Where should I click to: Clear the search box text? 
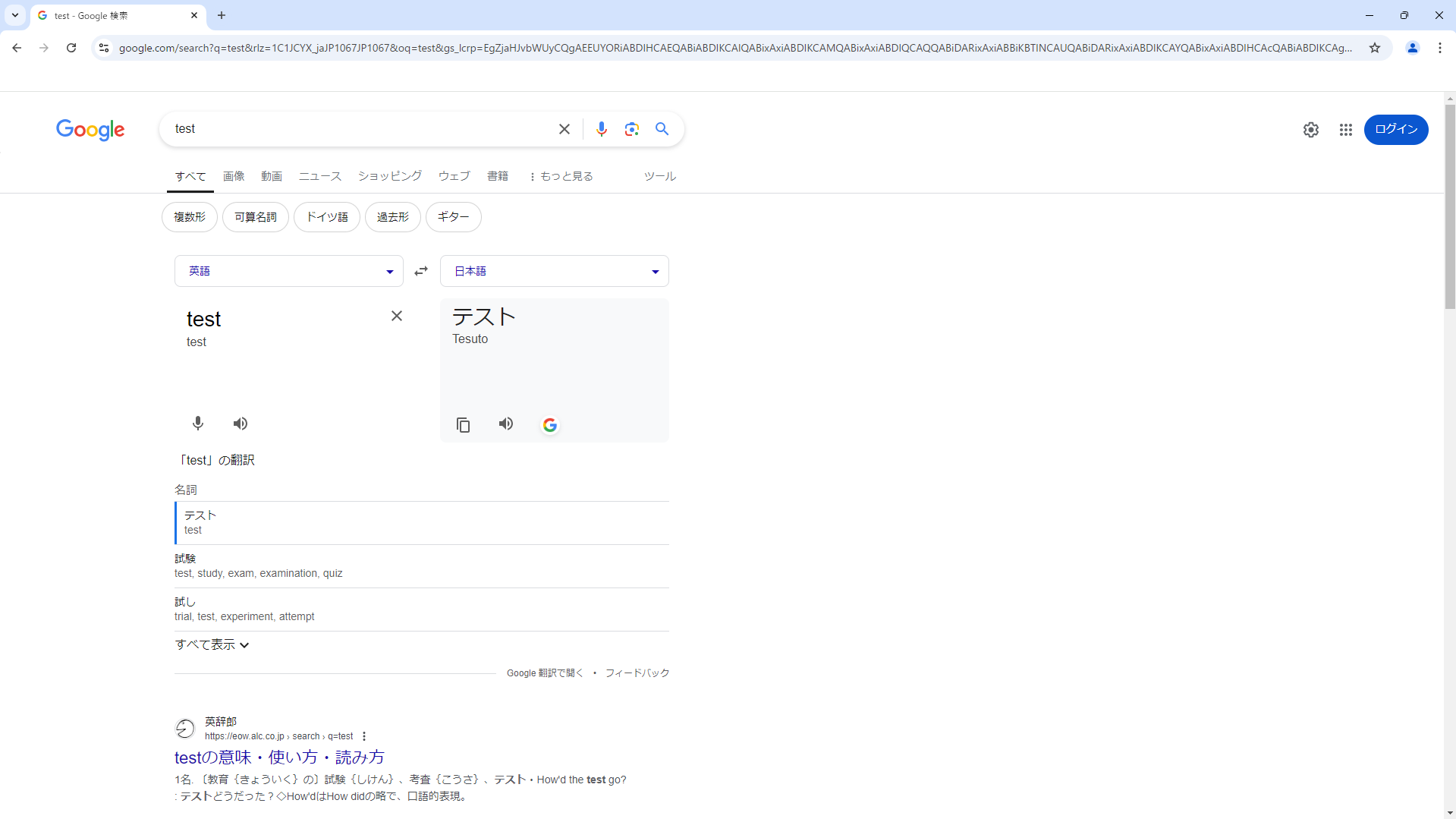pyautogui.click(x=564, y=129)
